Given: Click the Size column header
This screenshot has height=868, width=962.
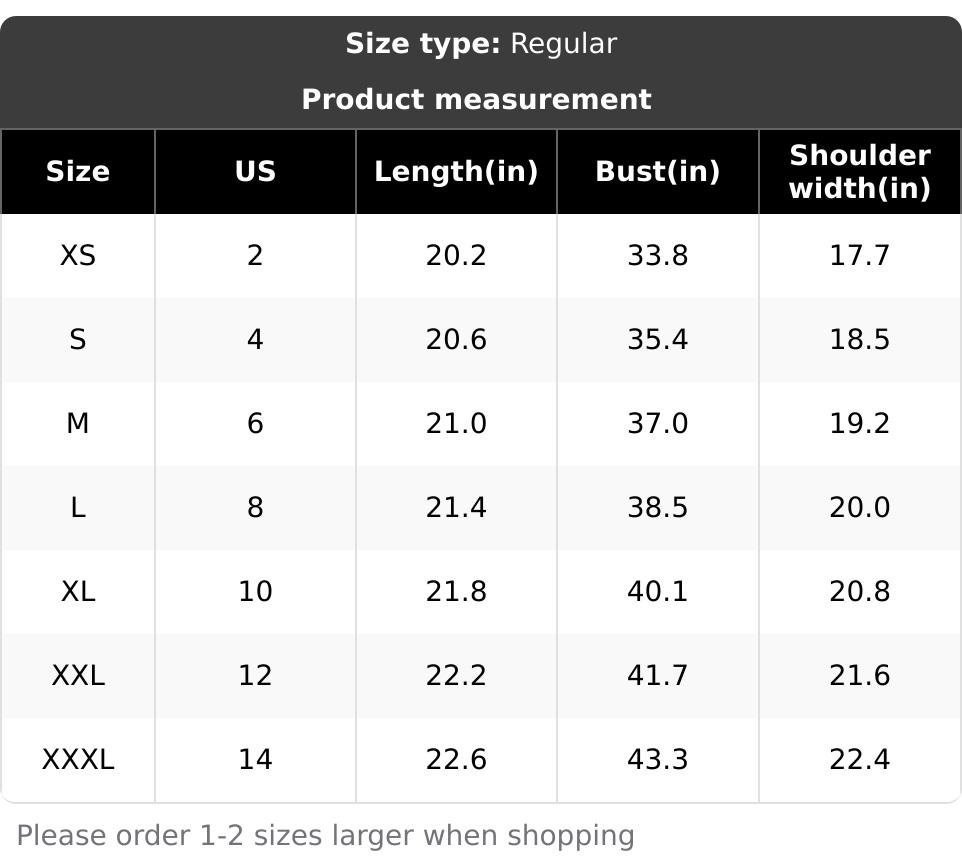Looking at the screenshot, I should (78, 172).
